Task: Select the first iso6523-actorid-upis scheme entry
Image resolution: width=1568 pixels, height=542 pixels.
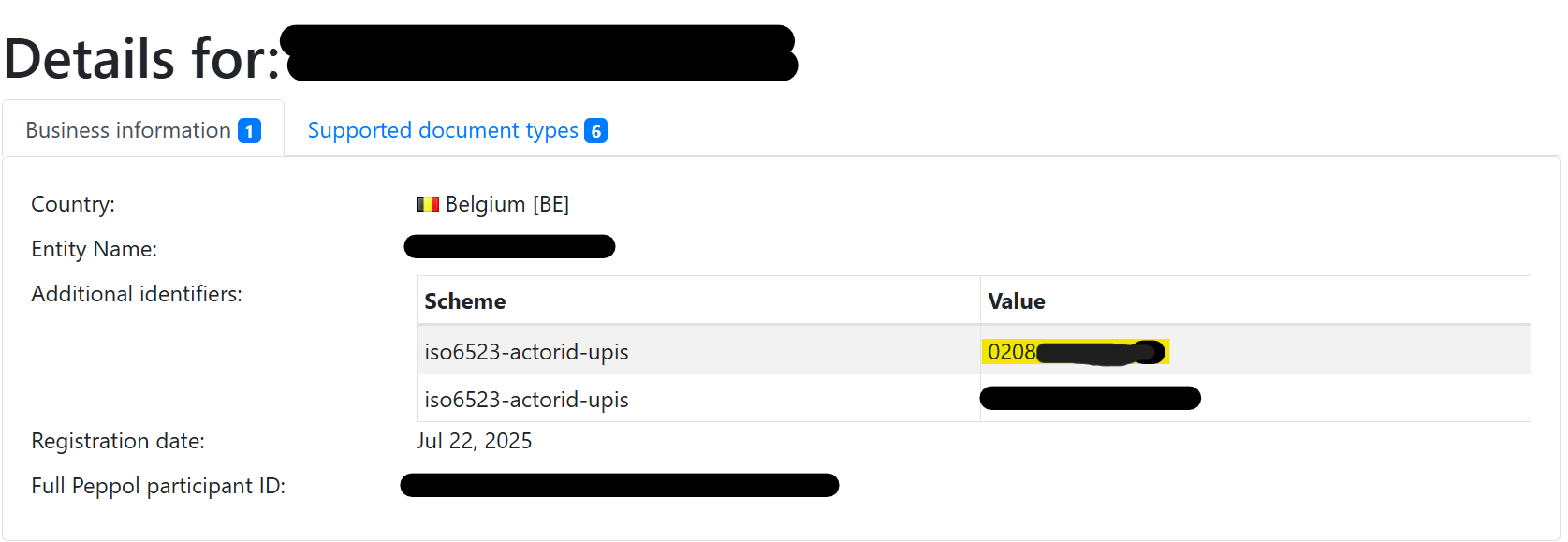Action: (x=526, y=351)
